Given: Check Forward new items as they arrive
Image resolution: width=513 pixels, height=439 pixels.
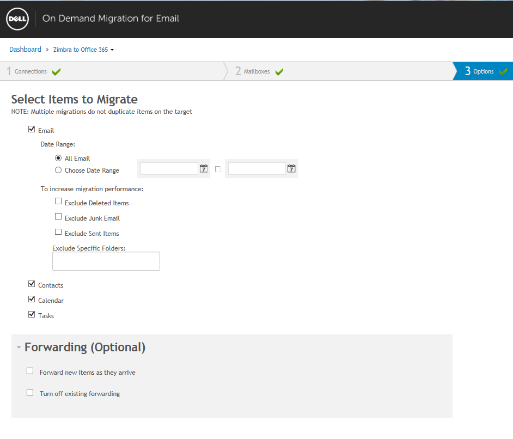Looking at the screenshot, I should pyautogui.click(x=30, y=371).
